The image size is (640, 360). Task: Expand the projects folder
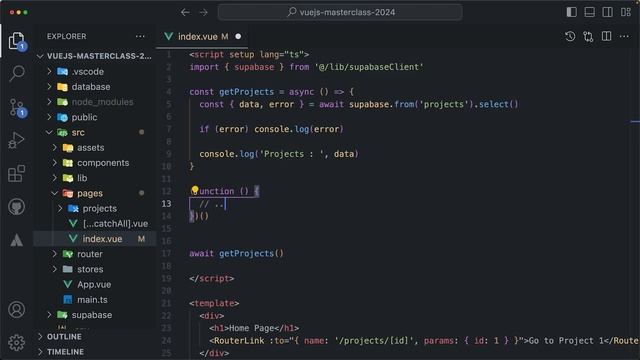click(x=95, y=208)
